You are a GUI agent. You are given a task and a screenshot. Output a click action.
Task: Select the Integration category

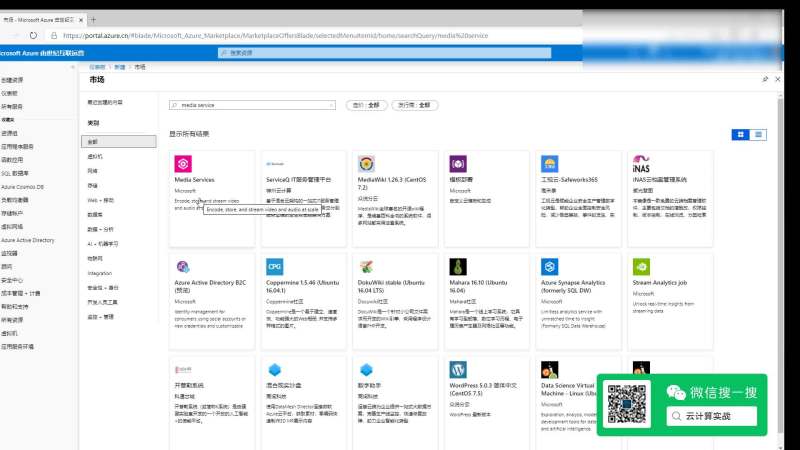click(x=99, y=273)
